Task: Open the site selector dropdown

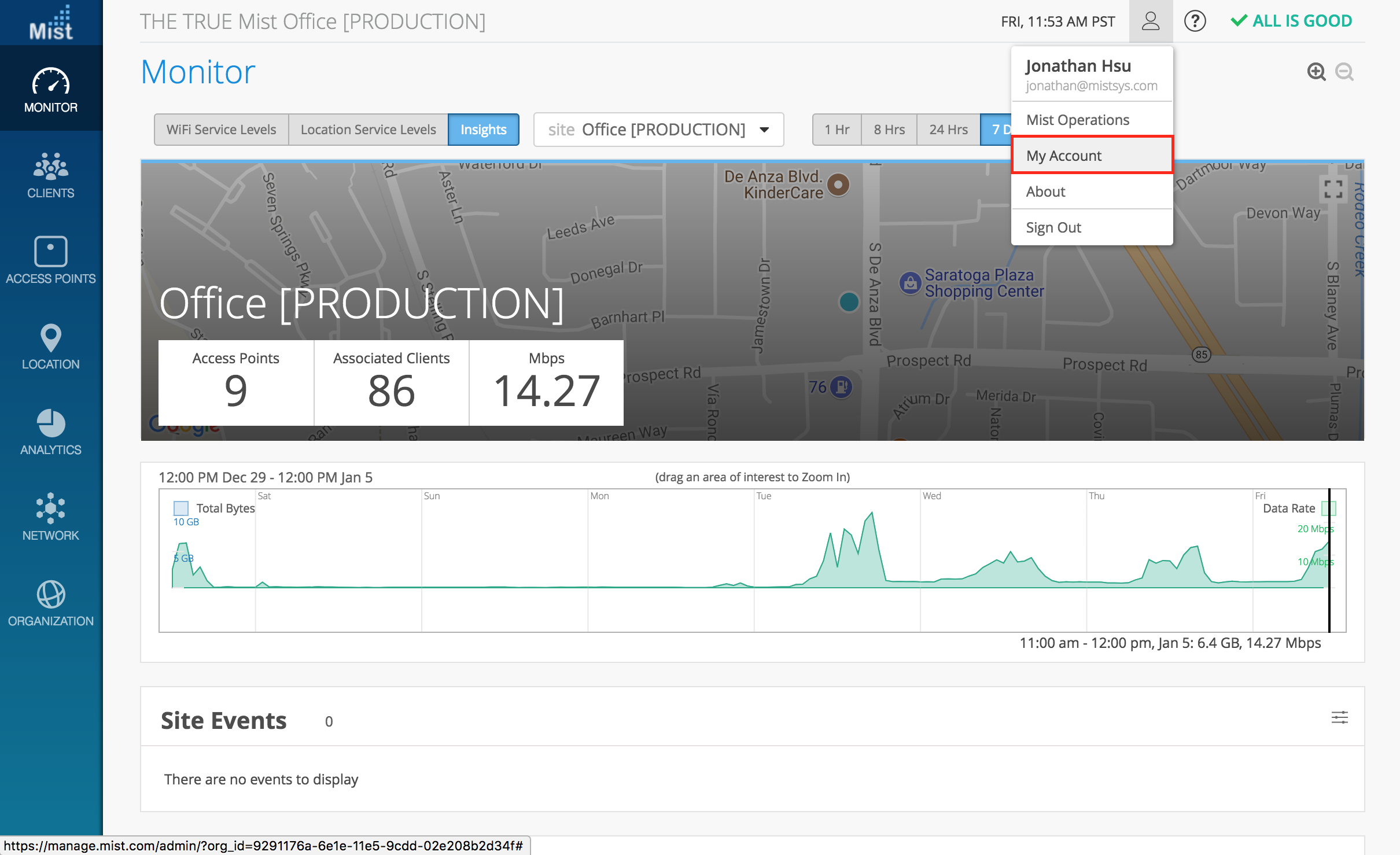Action: pos(658,130)
